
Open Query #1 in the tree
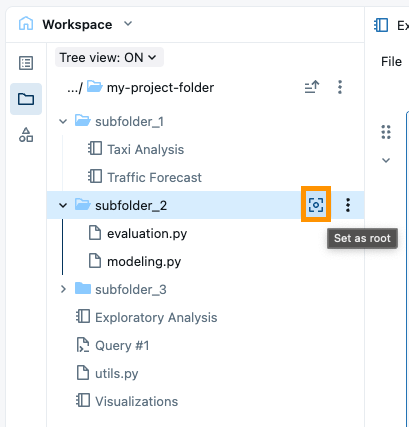(122, 346)
